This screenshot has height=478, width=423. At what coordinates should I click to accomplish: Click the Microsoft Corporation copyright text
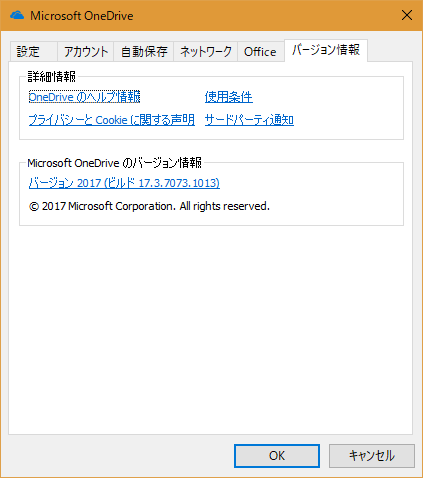pyautogui.click(x=149, y=206)
